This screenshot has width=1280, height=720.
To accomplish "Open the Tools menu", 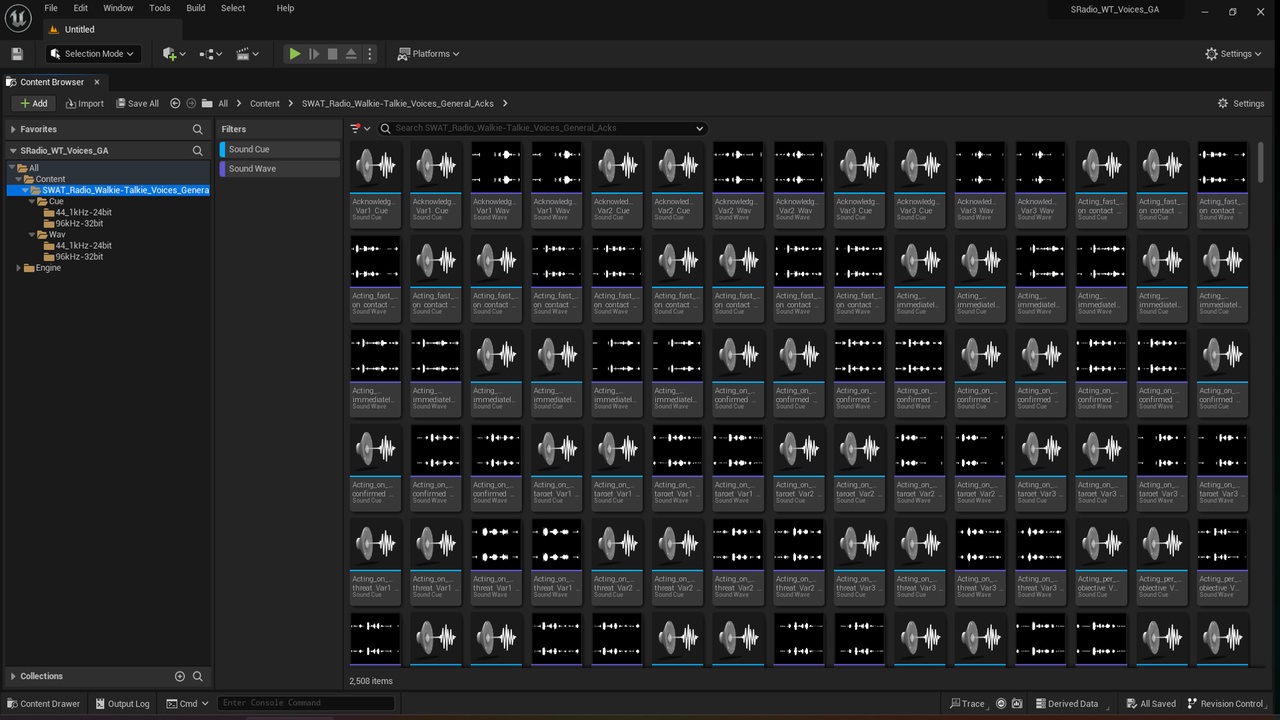I will pos(160,8).
